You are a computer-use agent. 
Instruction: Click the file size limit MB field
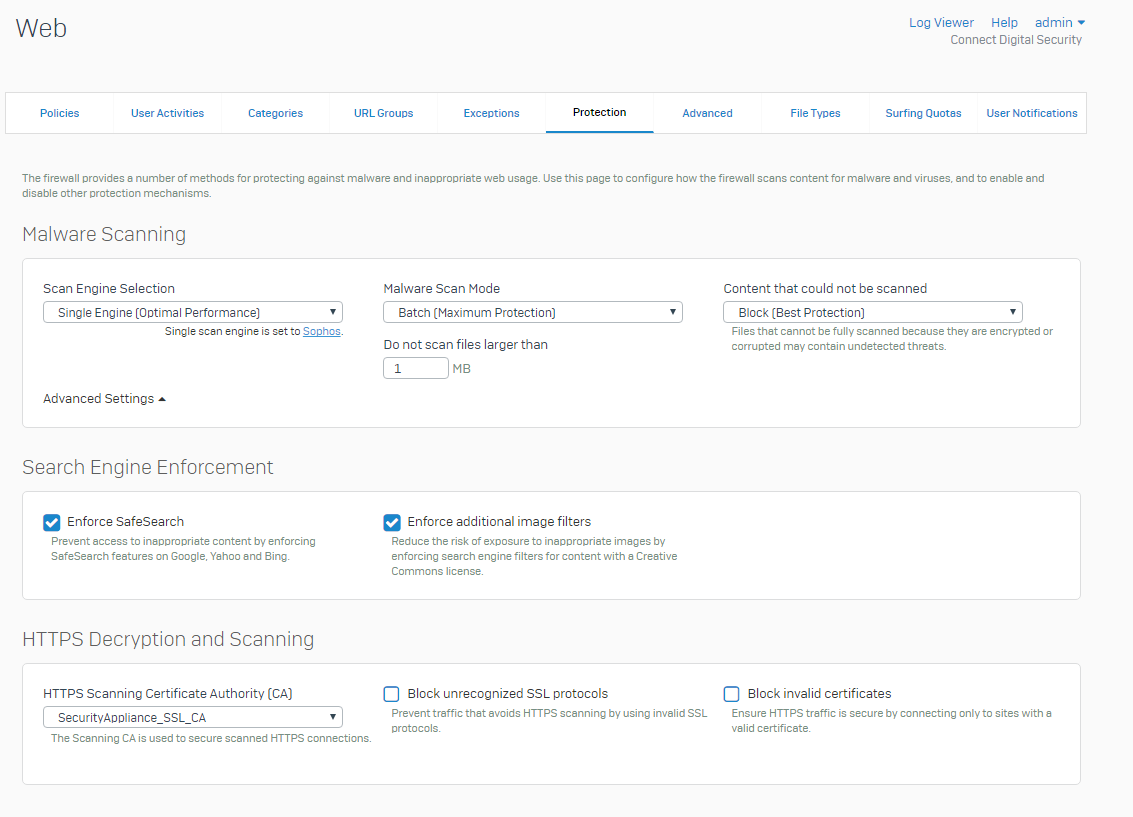click(x=416, y=368)
